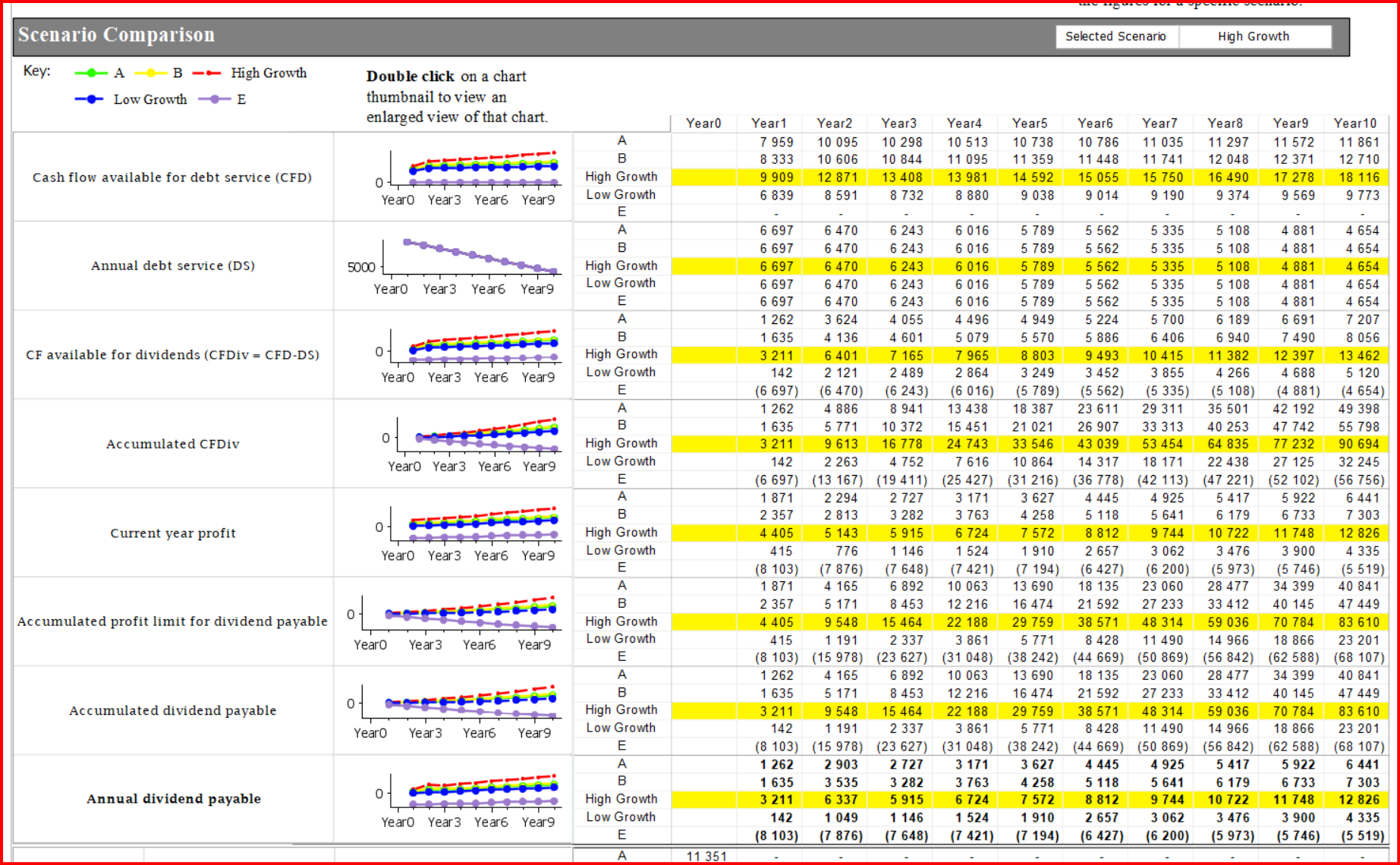Screen dimensions: 1400x865
Task: Click the red High Growth legend marker
Action: pyautogui.click(x=207, y=73)
